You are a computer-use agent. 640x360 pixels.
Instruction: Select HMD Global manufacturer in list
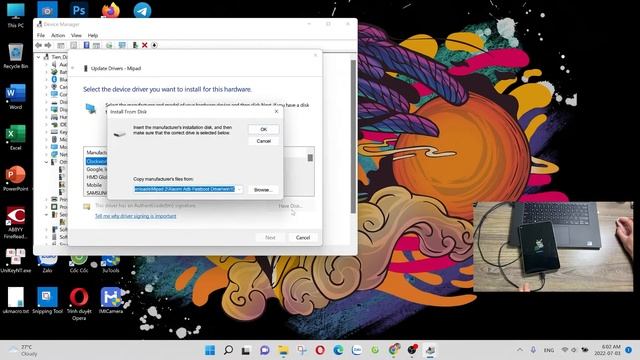pos(96,177)
